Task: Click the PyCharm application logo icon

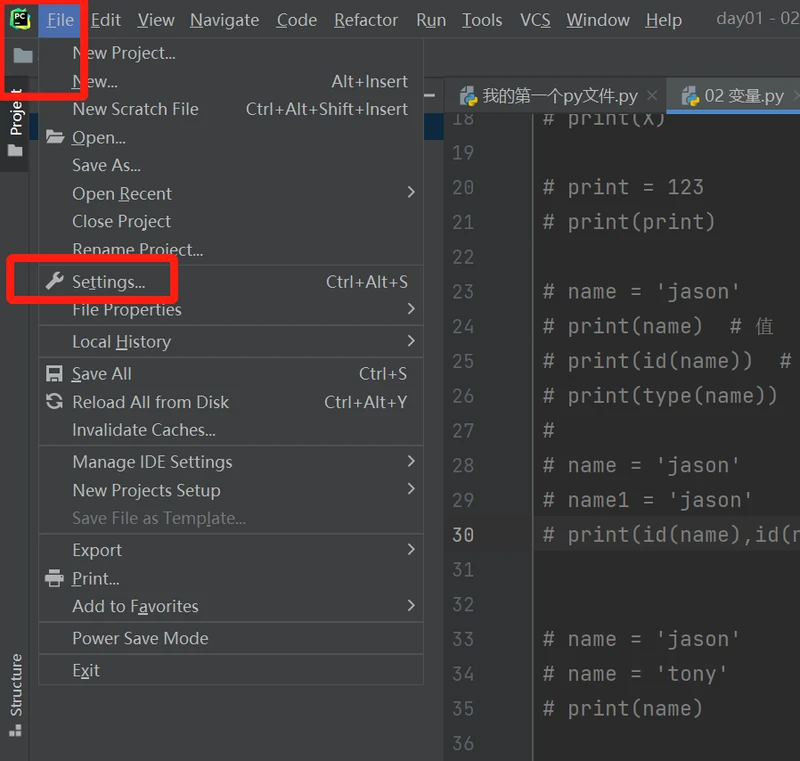Action: (20, 19)
